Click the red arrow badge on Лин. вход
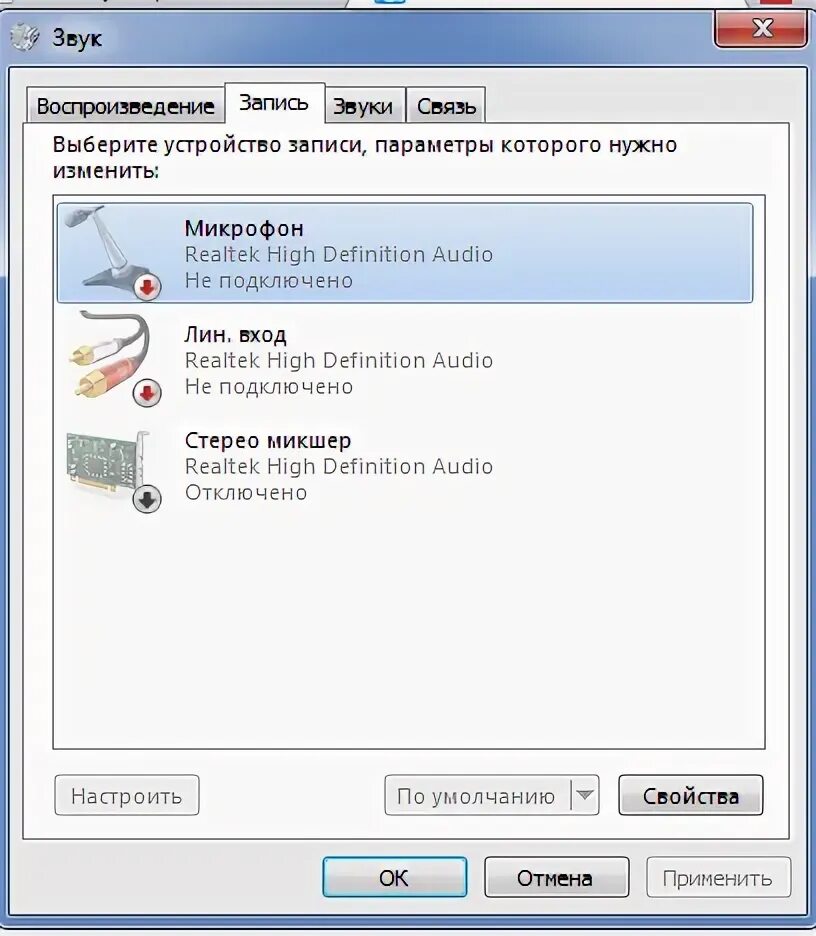Screen dimensions: 816x936 147,393
